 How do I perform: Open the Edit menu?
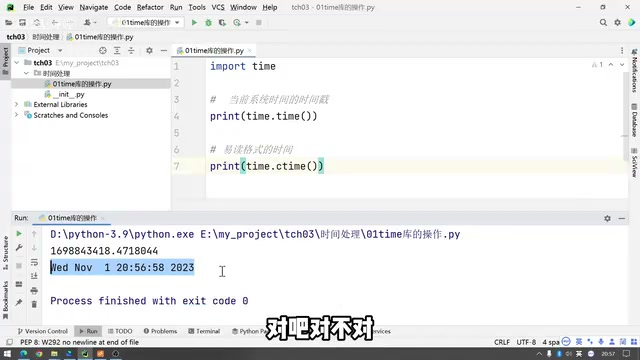coord(46,7)
